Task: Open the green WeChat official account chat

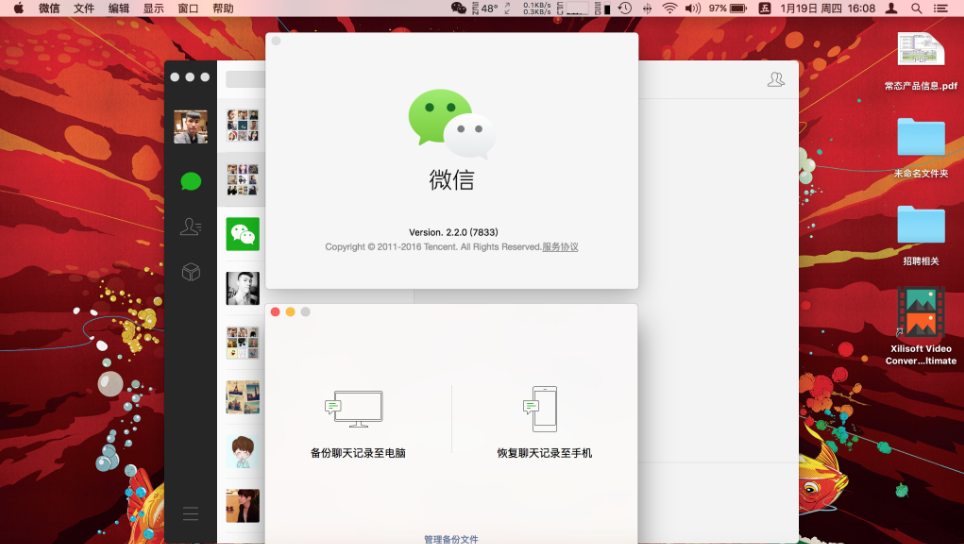Action: point(242,234)
